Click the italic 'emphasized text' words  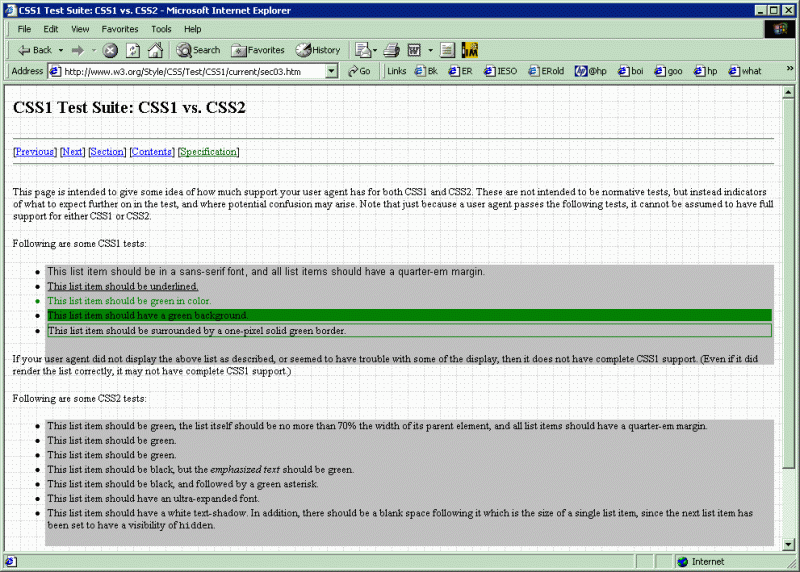(245, 469)
